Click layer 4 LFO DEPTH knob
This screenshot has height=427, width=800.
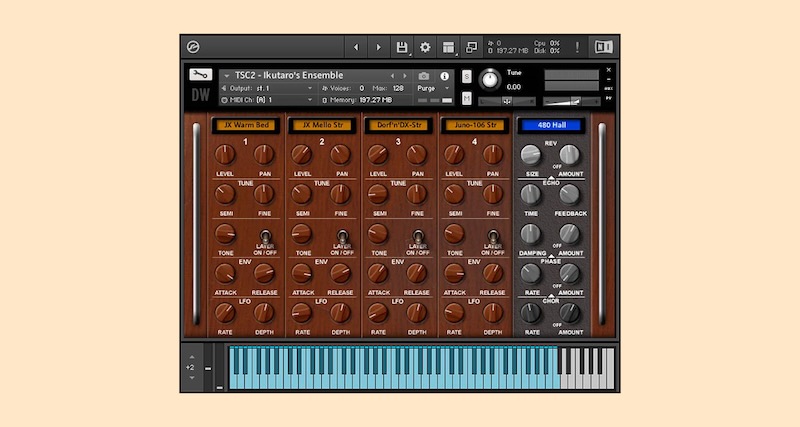(x=492, y=313)
